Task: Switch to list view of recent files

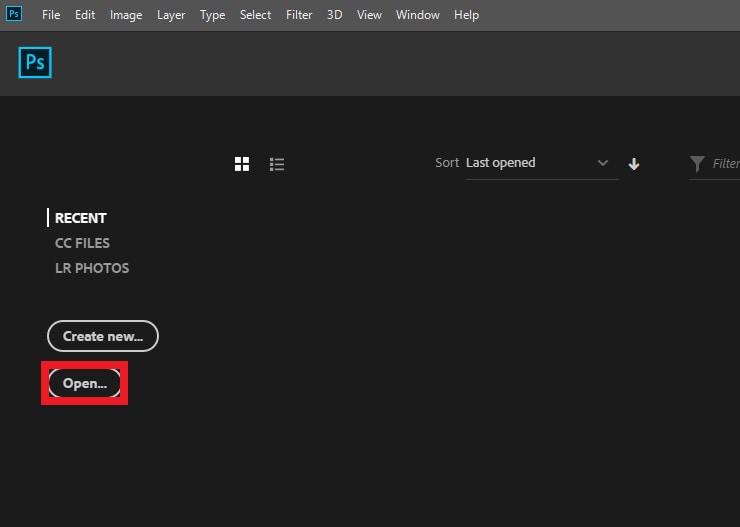Action: pos(277,164)
